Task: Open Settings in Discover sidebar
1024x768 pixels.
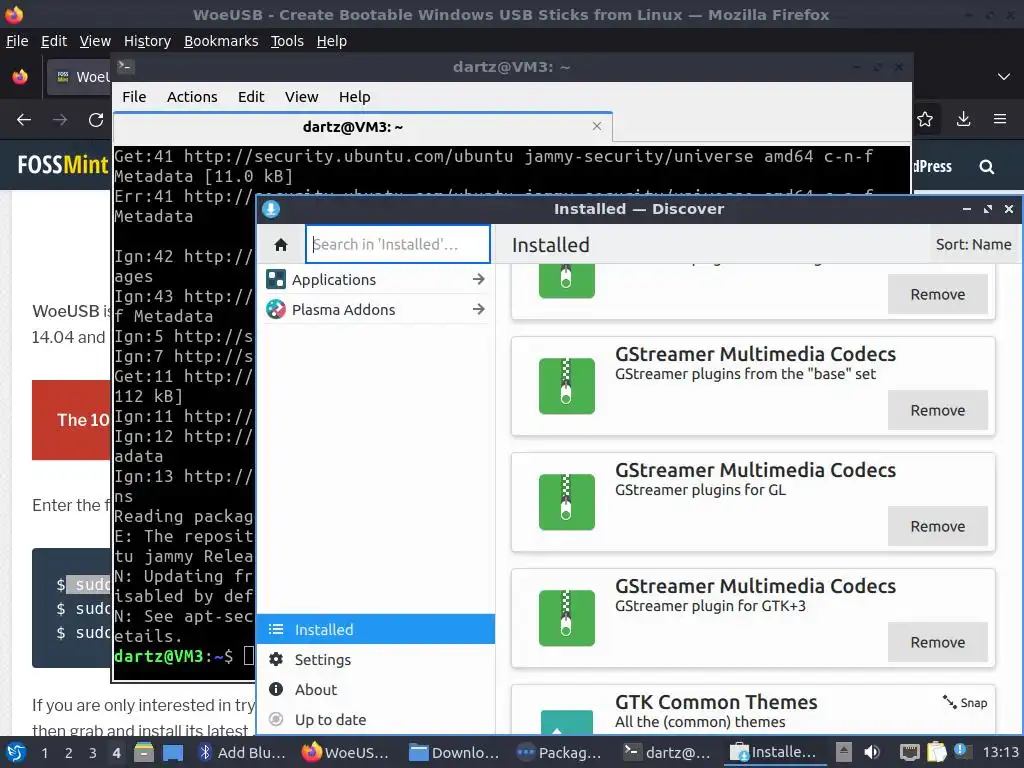Action: coord(376,660)
